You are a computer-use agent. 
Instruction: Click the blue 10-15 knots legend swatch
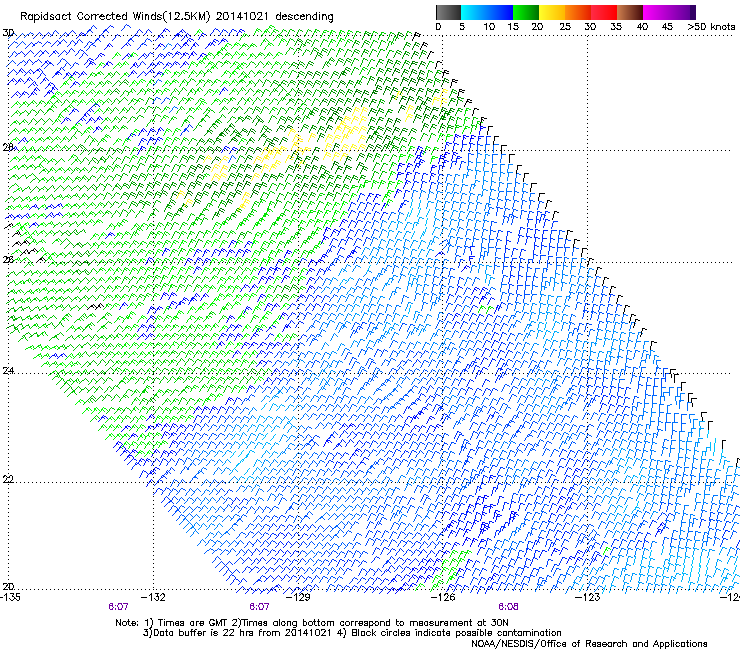point(500,12)
